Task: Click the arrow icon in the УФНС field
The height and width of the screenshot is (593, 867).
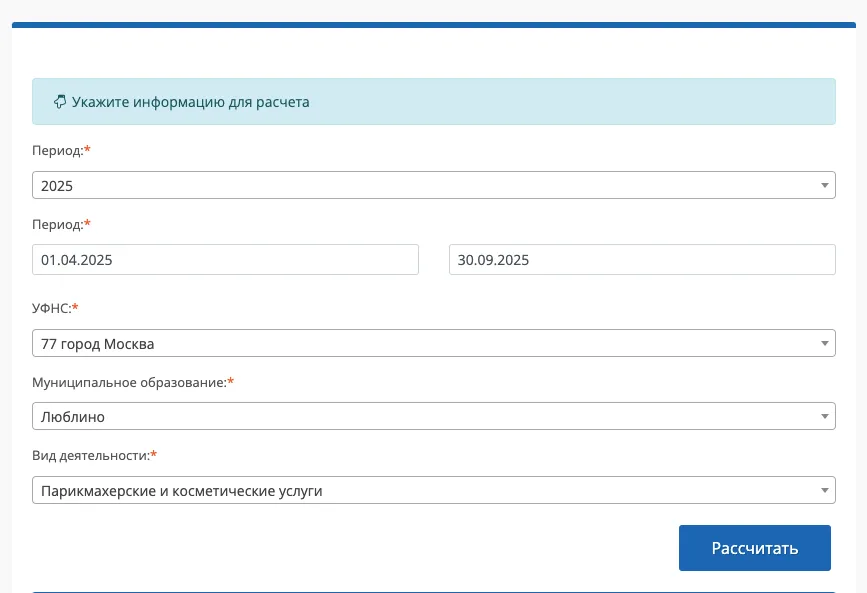Action: tap(824, 344)
